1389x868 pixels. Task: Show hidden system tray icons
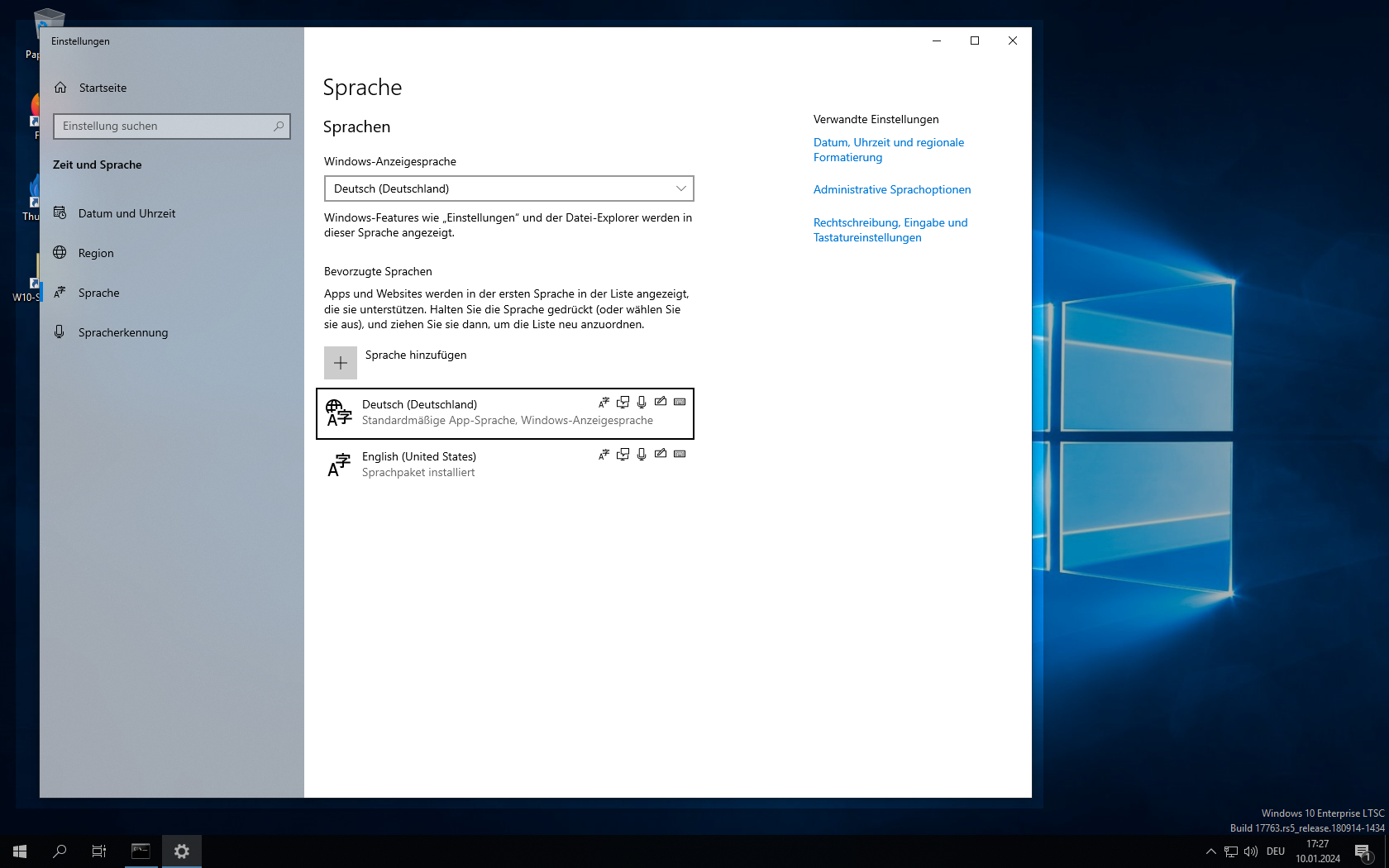[1210, 851]
